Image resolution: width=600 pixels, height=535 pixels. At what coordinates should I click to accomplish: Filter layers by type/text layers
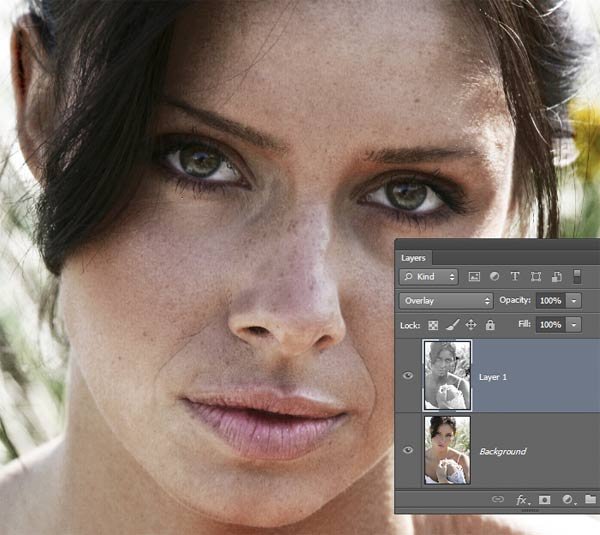[x=515, y=276]
